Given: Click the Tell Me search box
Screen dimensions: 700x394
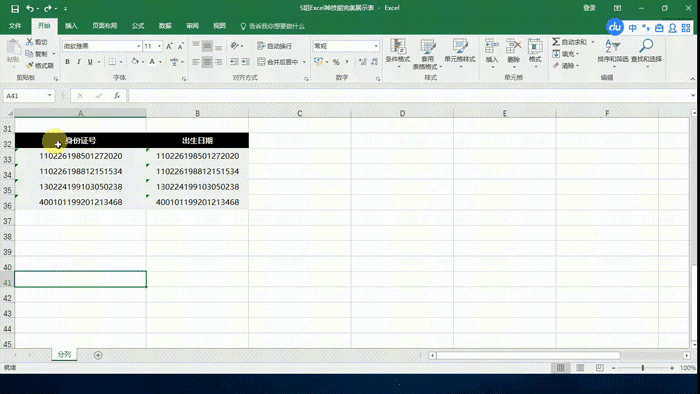Looking at the screenshot, I should pyautogui.click(x=272, y=26).
